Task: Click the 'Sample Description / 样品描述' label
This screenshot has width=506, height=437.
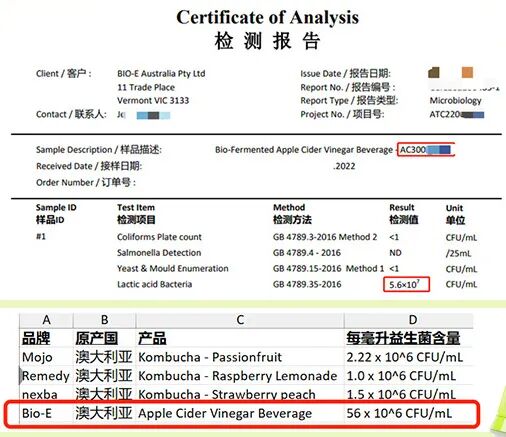Action: [99, 150]
